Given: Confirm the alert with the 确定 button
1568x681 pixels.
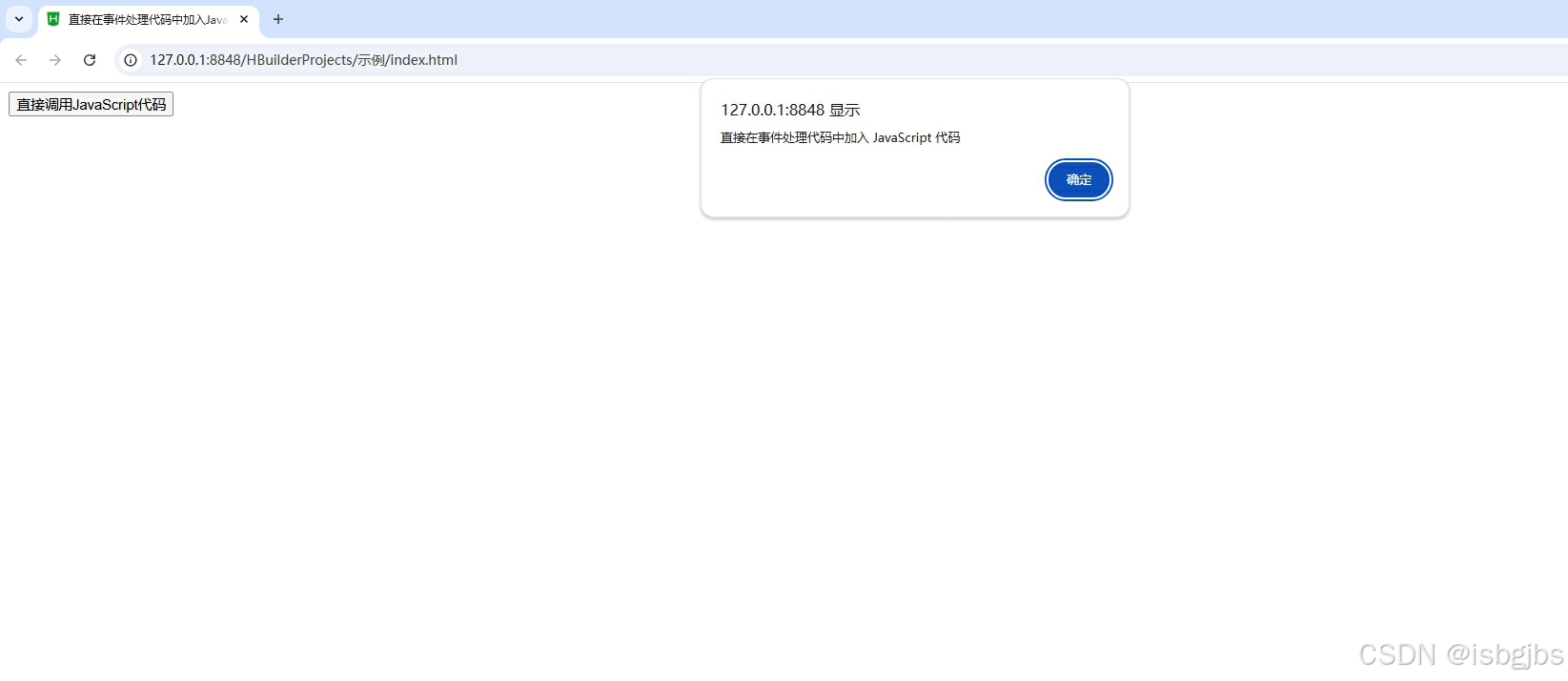Looking at the screenshot, I should tap(1078, 179).
